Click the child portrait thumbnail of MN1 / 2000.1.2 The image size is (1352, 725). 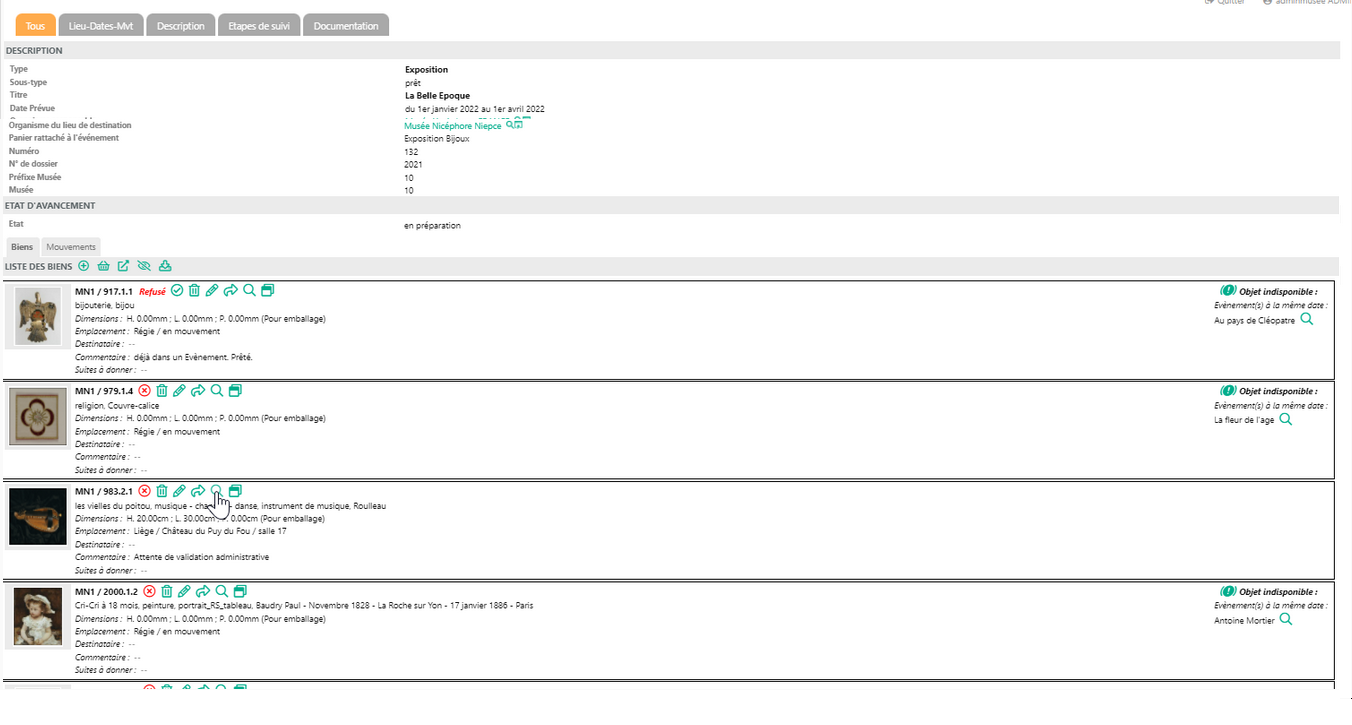click(38, 616)
